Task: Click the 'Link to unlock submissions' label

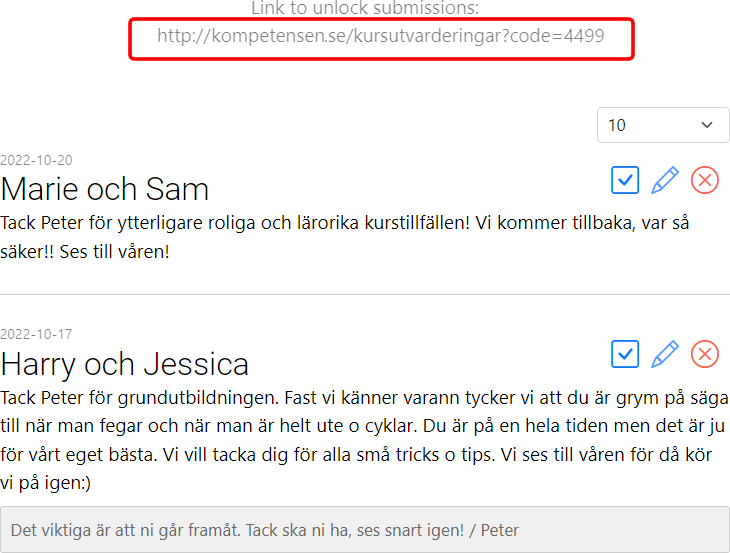Action: pos(365,9)
